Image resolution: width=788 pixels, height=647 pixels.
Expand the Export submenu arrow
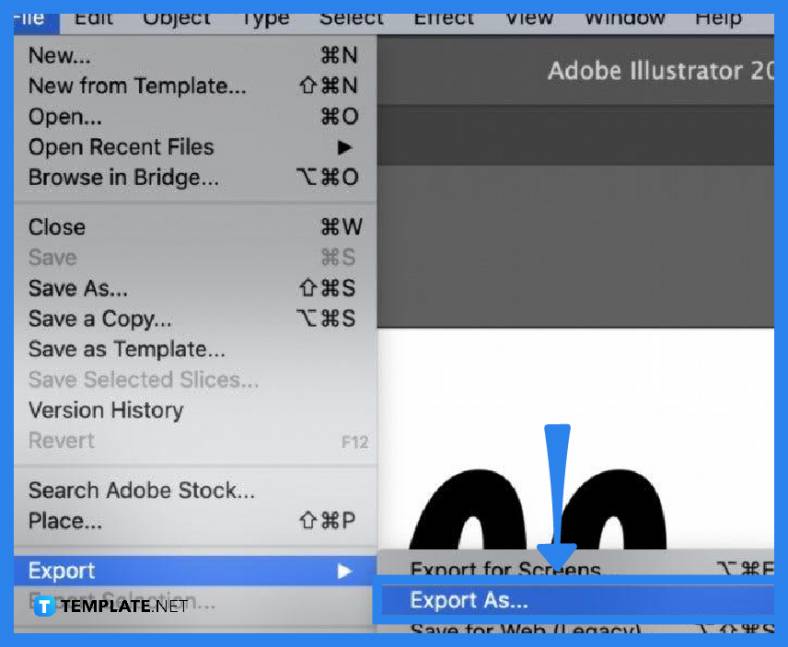[x=344, y=571]
